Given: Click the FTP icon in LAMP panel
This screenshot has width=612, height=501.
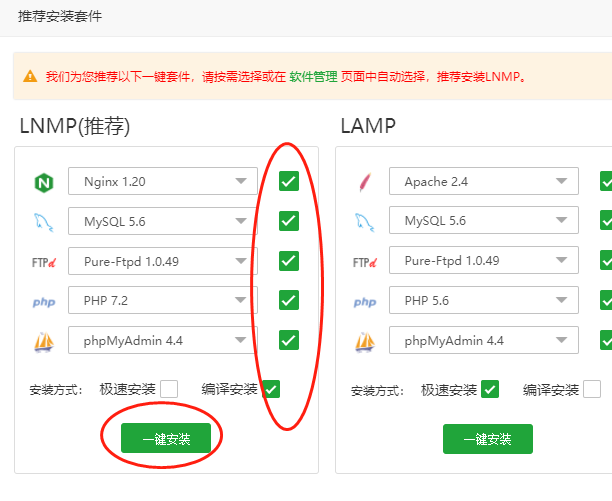Looking at the screenshot, I should coord(365,263).
